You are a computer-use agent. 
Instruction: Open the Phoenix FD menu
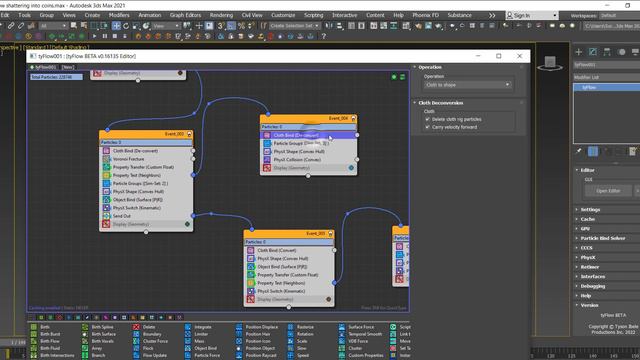tap(425, 15)
